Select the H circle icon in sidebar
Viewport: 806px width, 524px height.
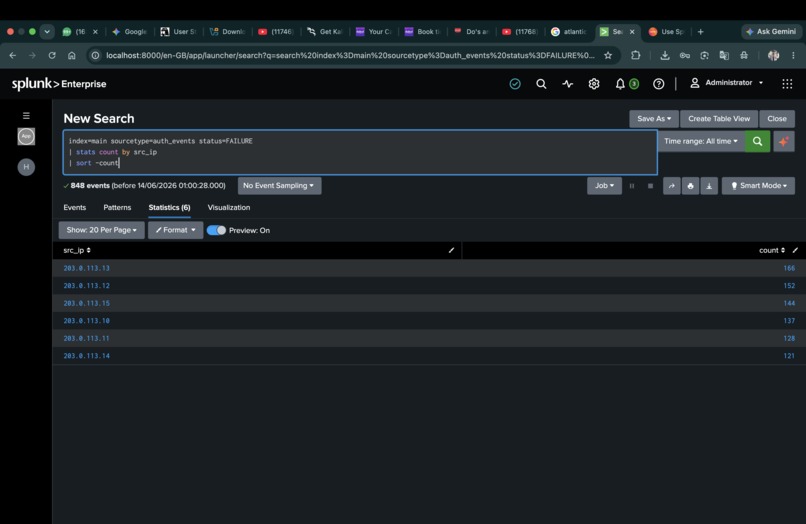(x=26, y=167)
